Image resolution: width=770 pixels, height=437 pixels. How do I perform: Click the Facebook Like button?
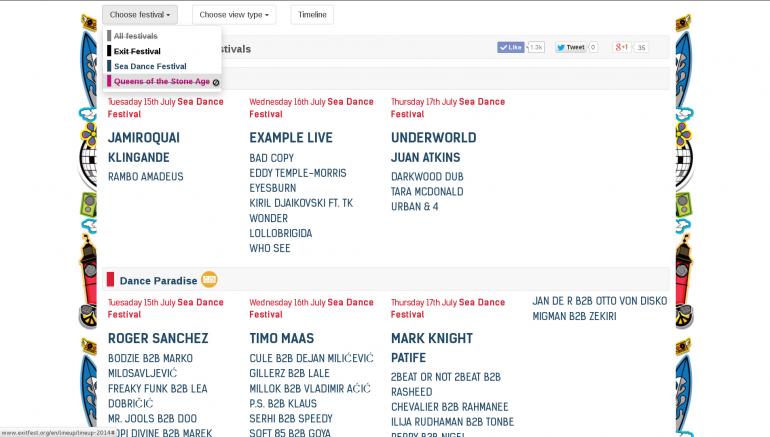coord(510,47)
